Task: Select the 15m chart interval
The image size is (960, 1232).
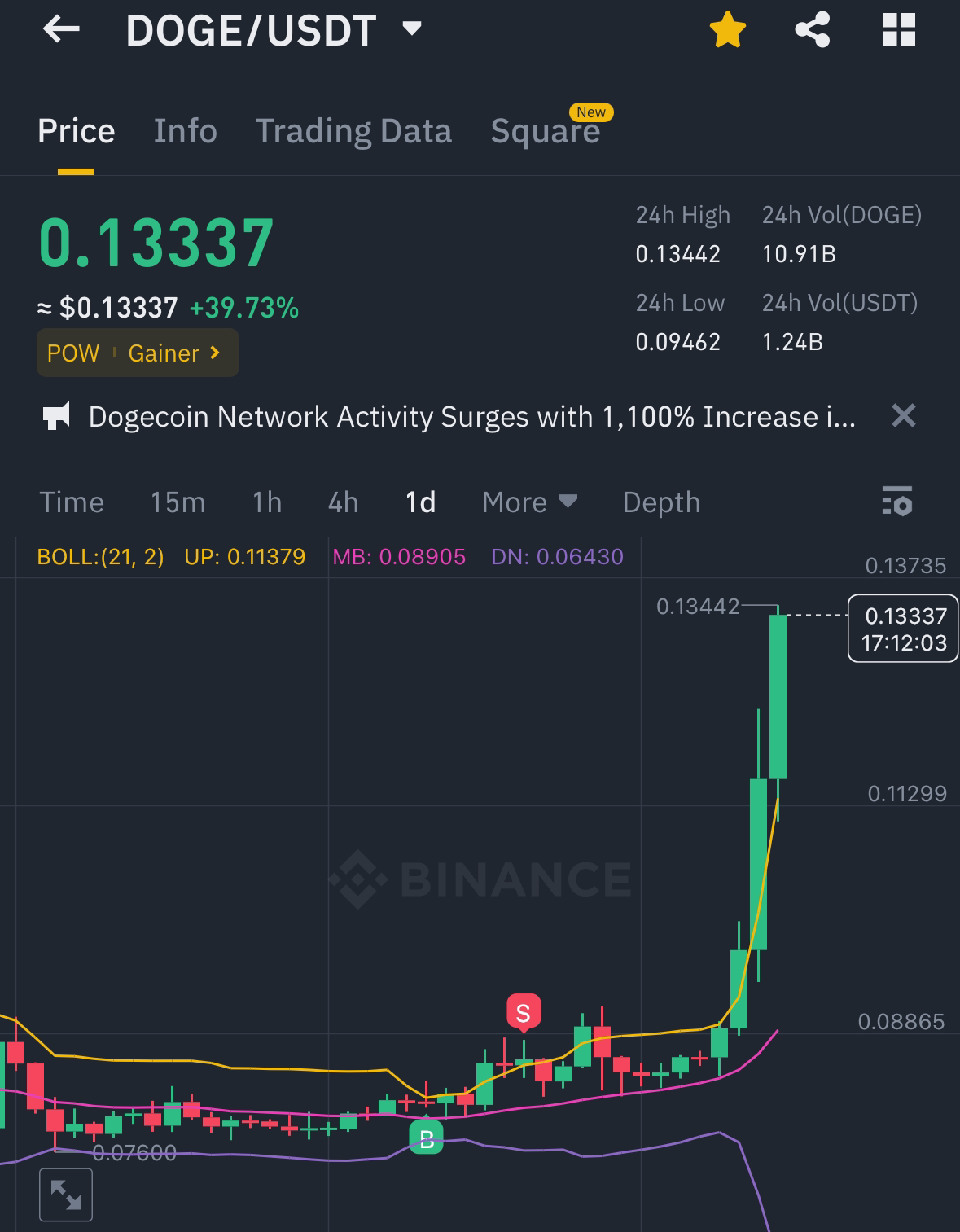Action: 178,502
